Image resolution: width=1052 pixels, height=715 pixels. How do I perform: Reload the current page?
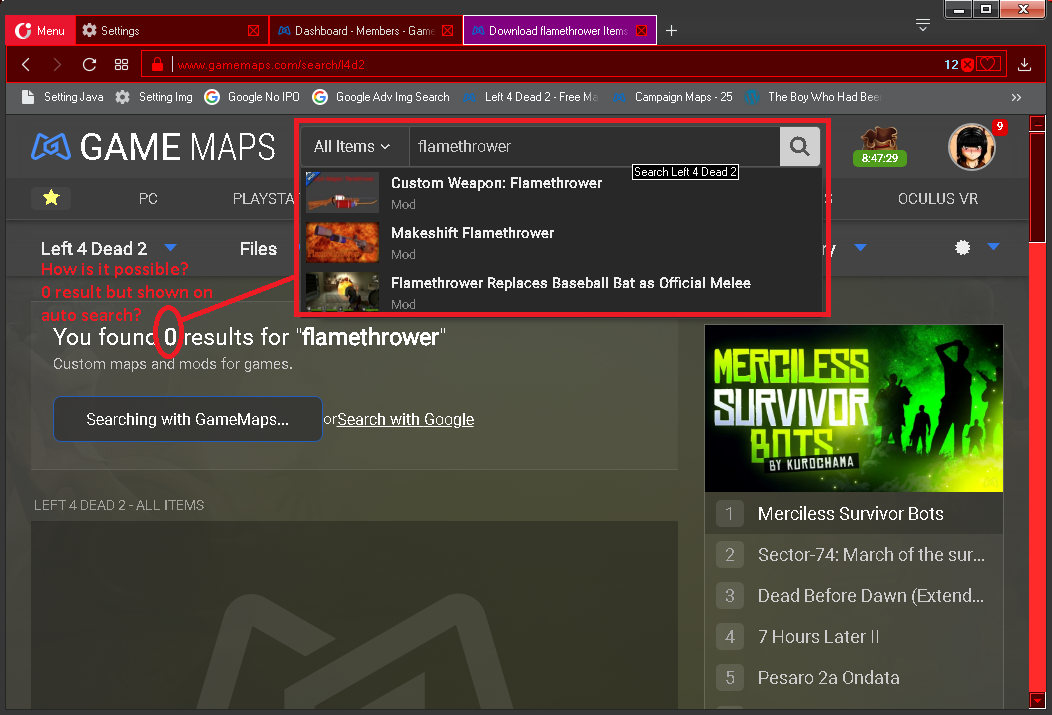click(x=90, y=63)
